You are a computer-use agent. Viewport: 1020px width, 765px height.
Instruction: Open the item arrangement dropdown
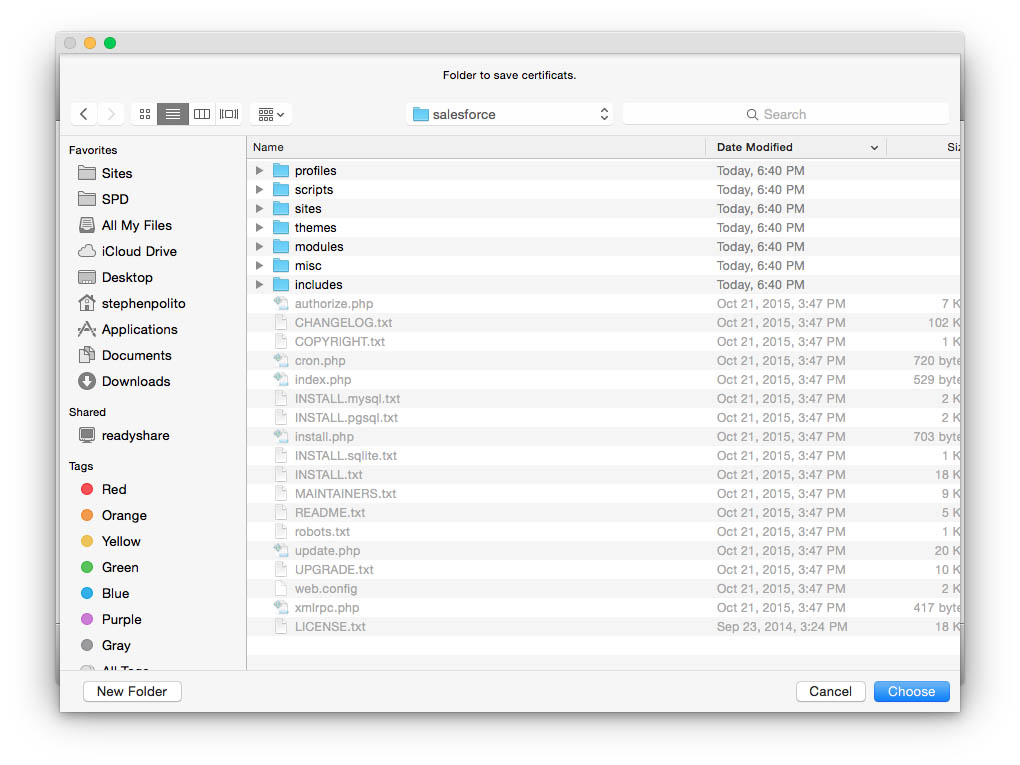click(x=271, y=114)
